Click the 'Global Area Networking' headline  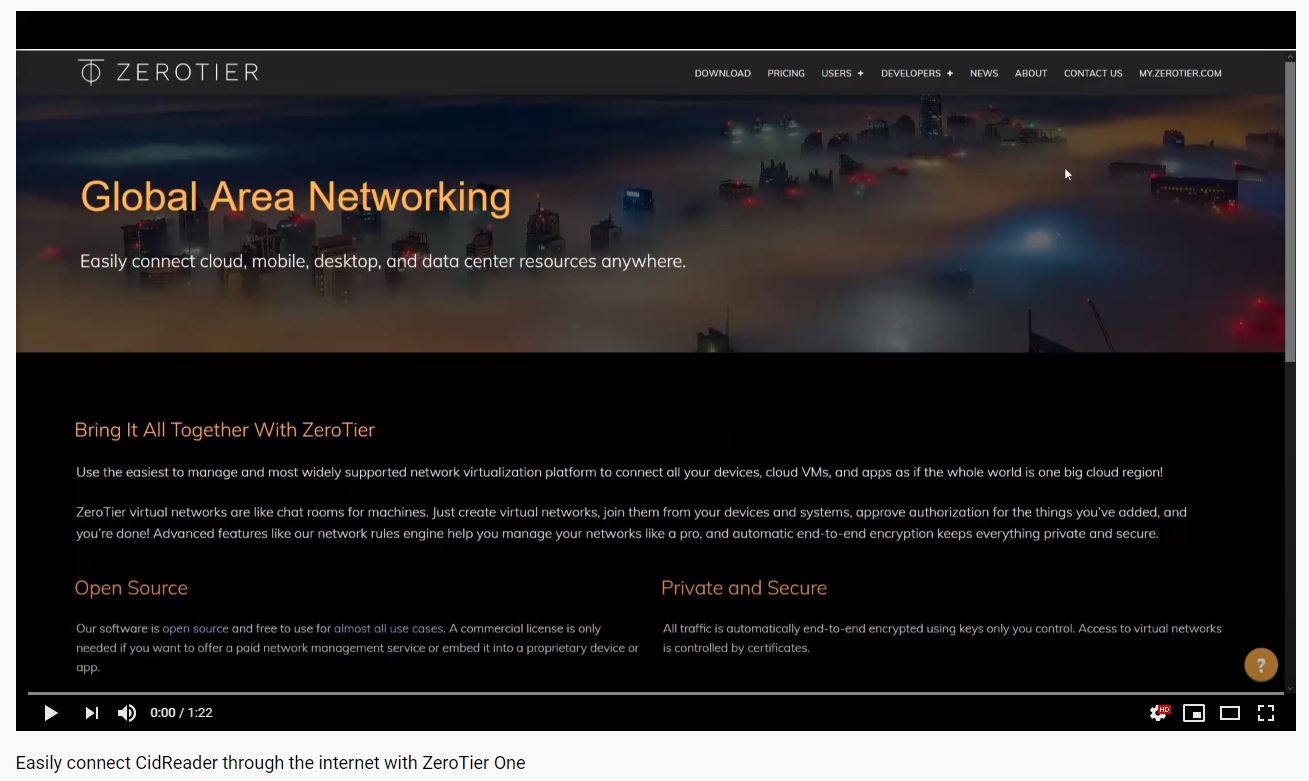pos(295,197)
